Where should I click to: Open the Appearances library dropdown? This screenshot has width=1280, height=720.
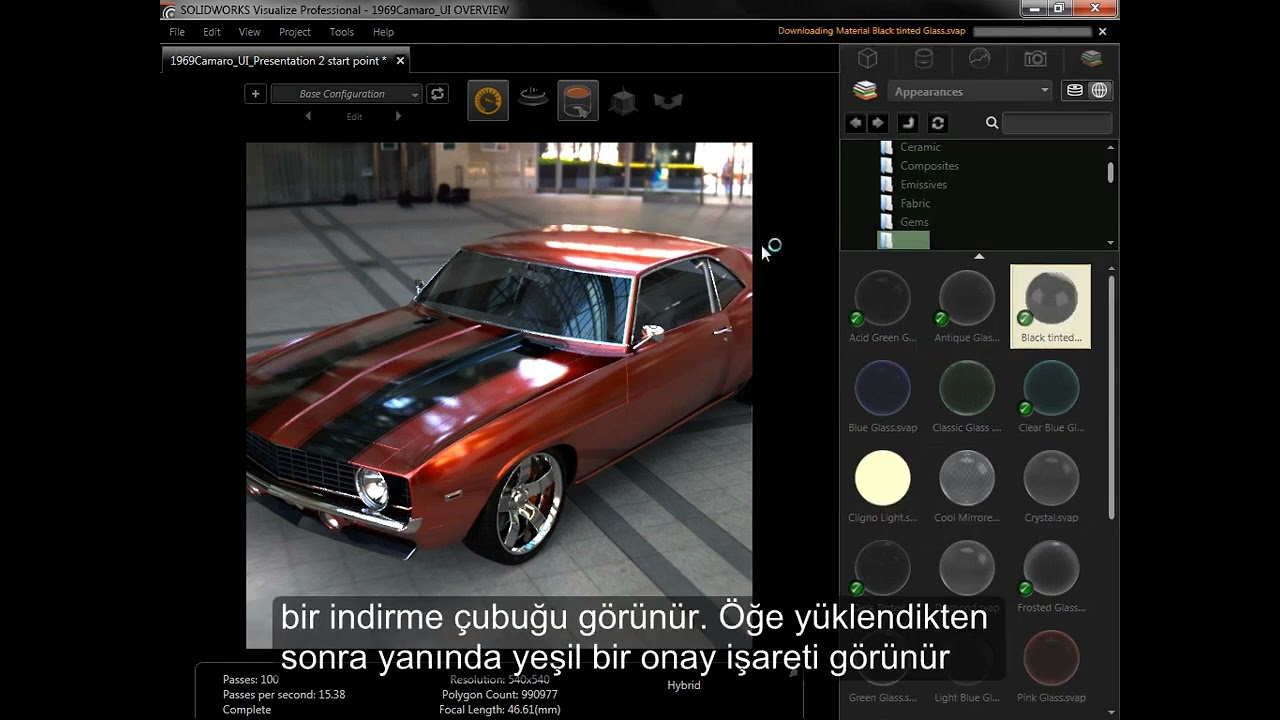pos(970,91)
